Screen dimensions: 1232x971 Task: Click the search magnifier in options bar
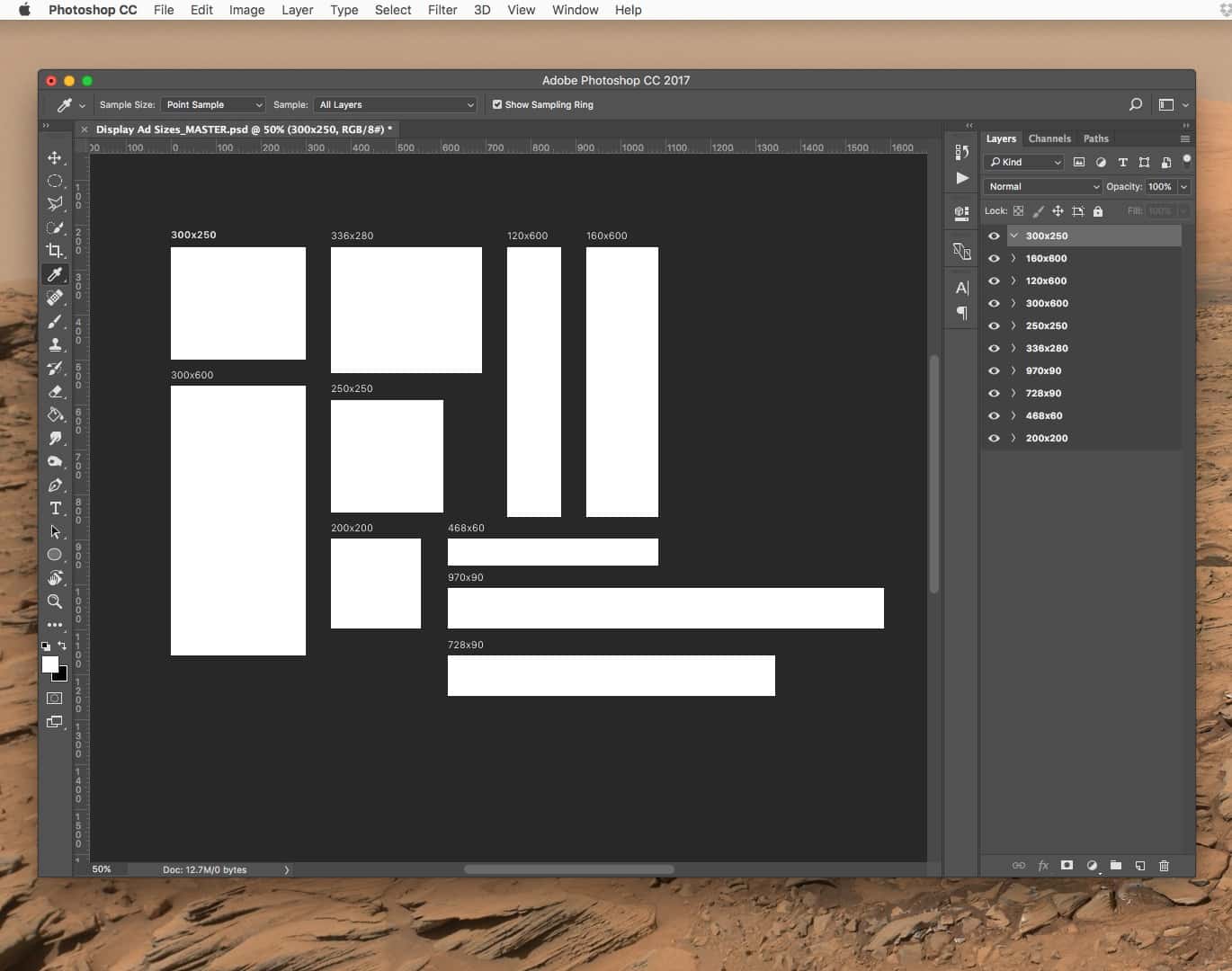[x=1136, y=104]
